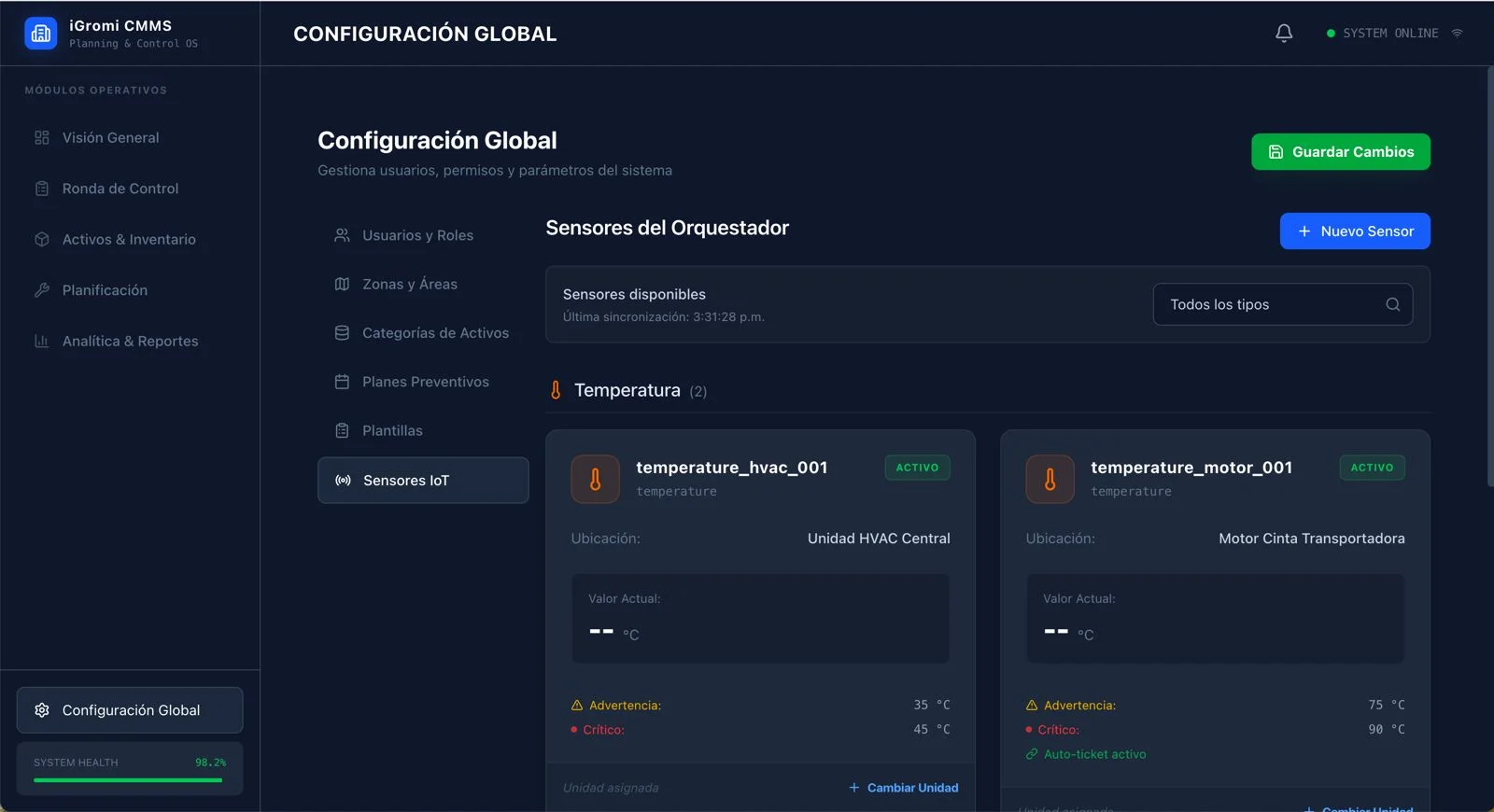Click the System Health progress bar

[128, 779]
